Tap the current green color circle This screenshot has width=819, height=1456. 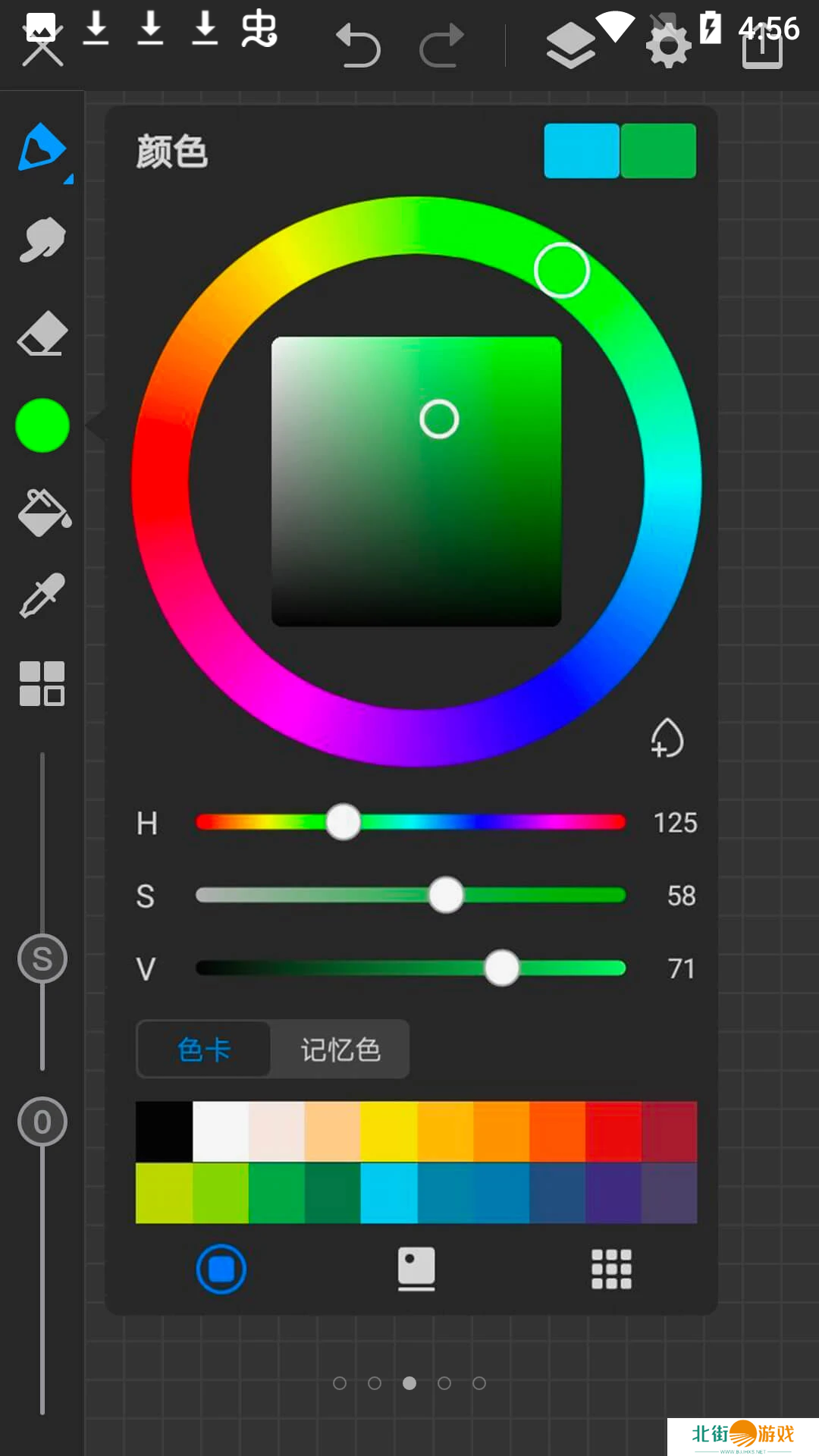tap(42, 425)
